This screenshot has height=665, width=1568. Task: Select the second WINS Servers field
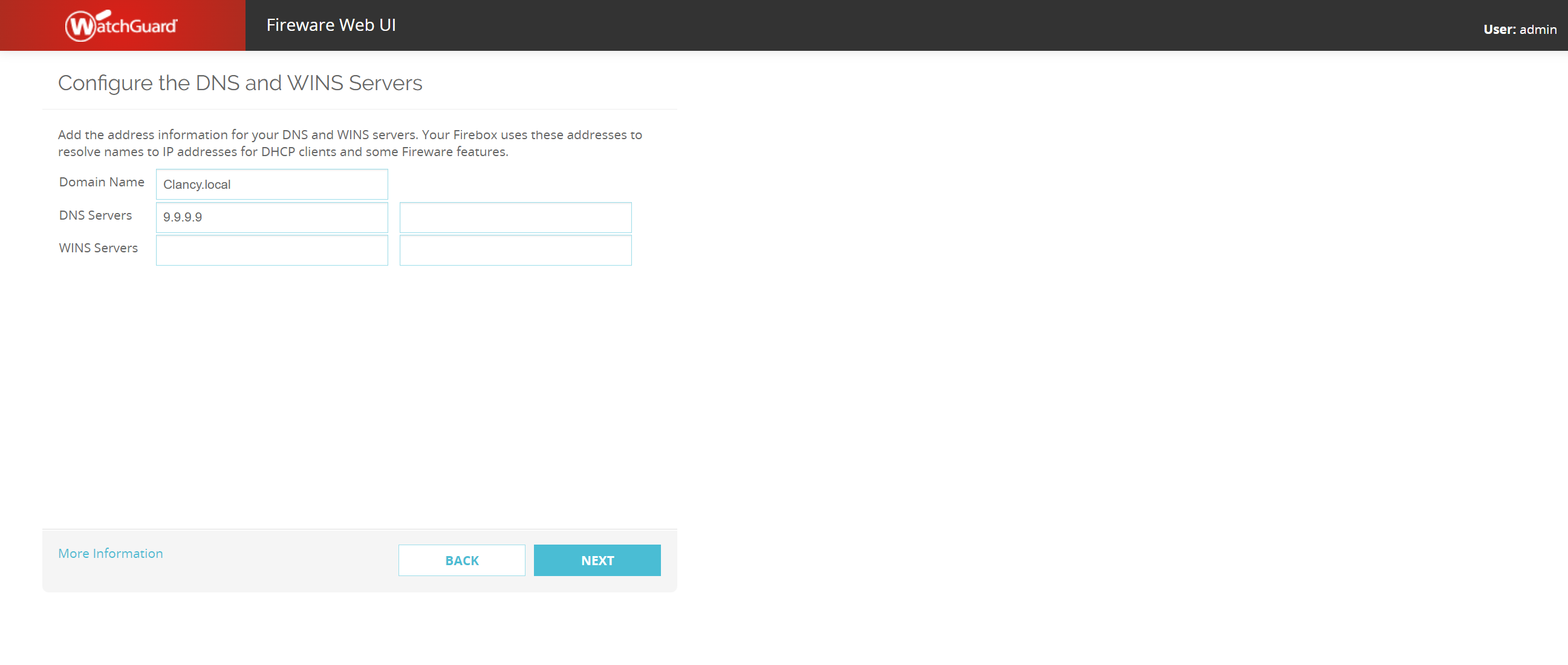515,251
